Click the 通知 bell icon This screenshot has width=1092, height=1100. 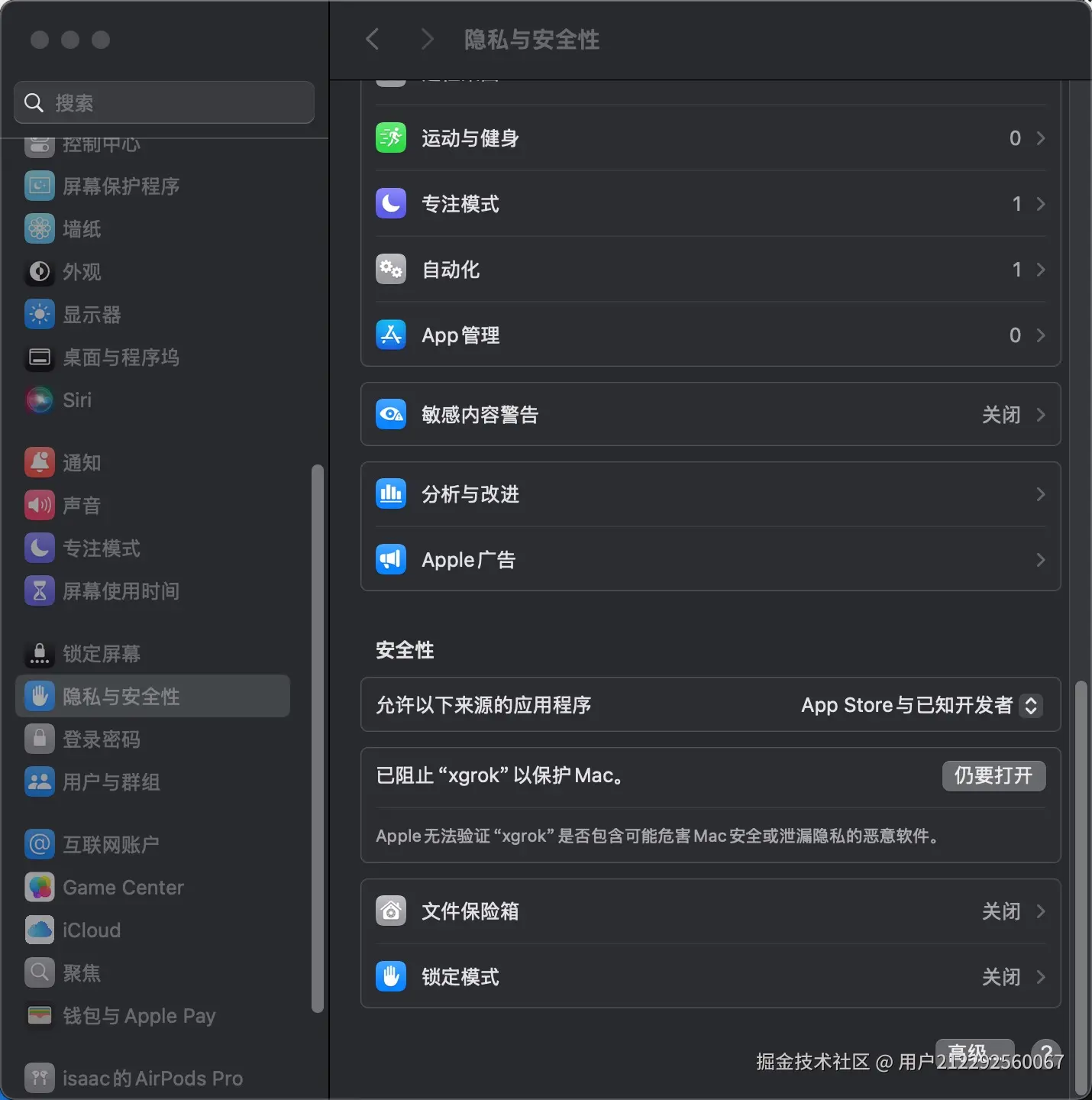point(40,462)
